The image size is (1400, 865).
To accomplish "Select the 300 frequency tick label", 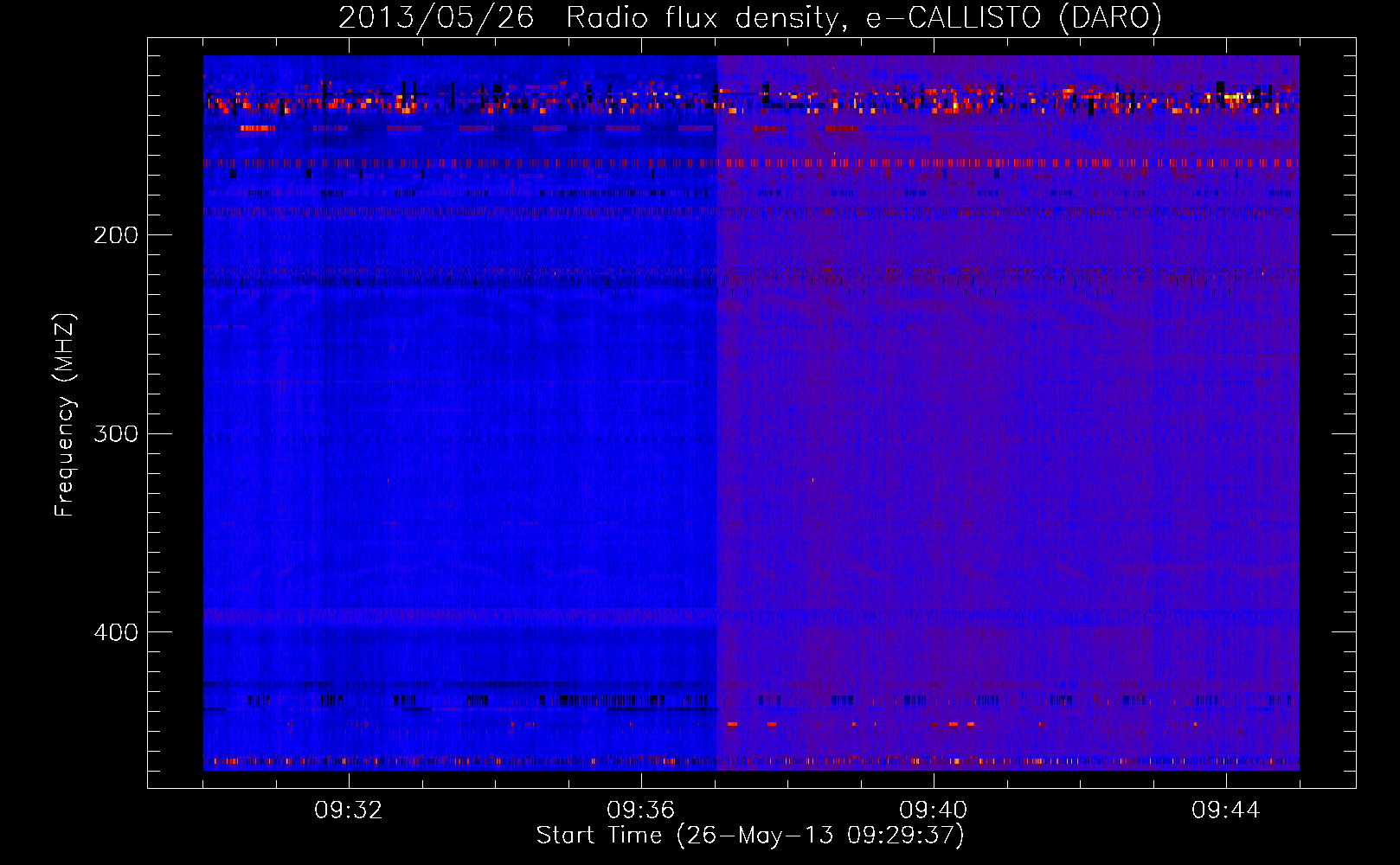I will click(x=116, y=433).
